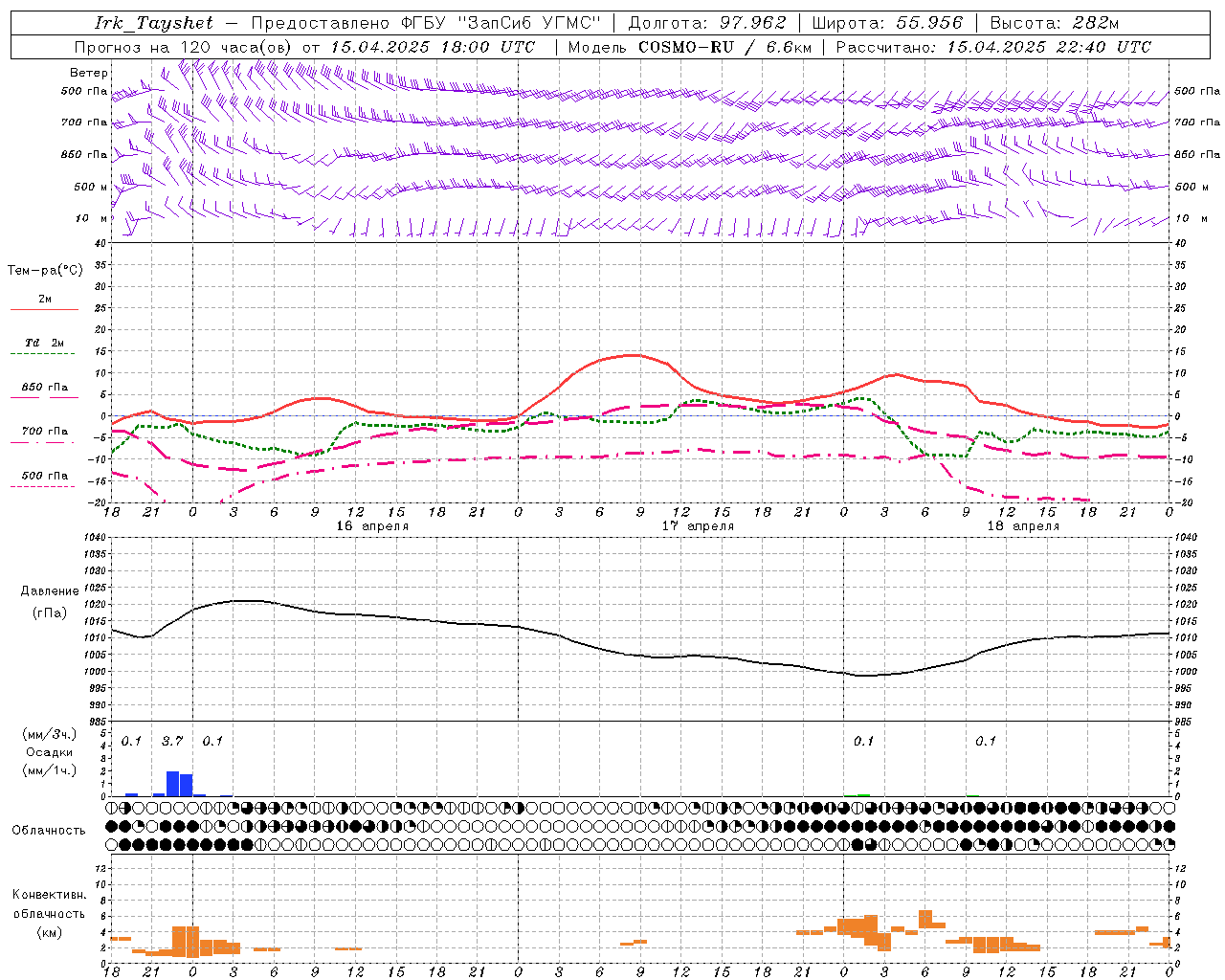
Task: Click the "Давление" pressure panel label
Action: [x=50, y=591]
